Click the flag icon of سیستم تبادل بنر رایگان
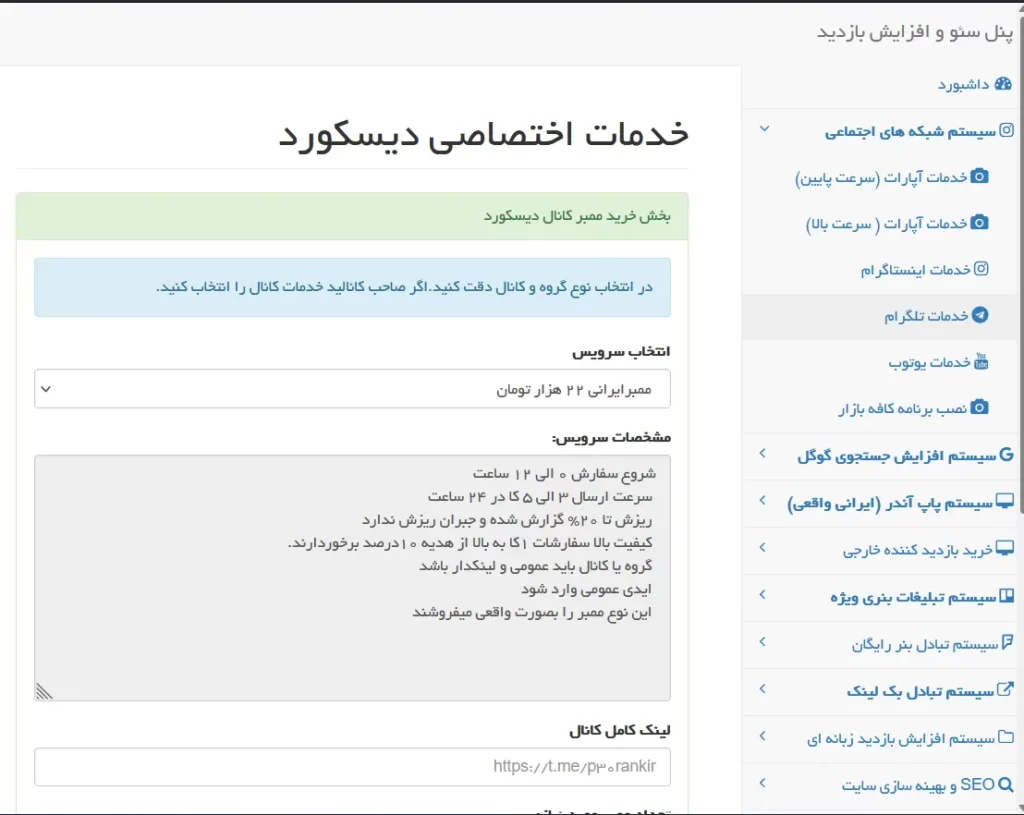Viewport: 1024px width, 815px height. click(1008, 642)
